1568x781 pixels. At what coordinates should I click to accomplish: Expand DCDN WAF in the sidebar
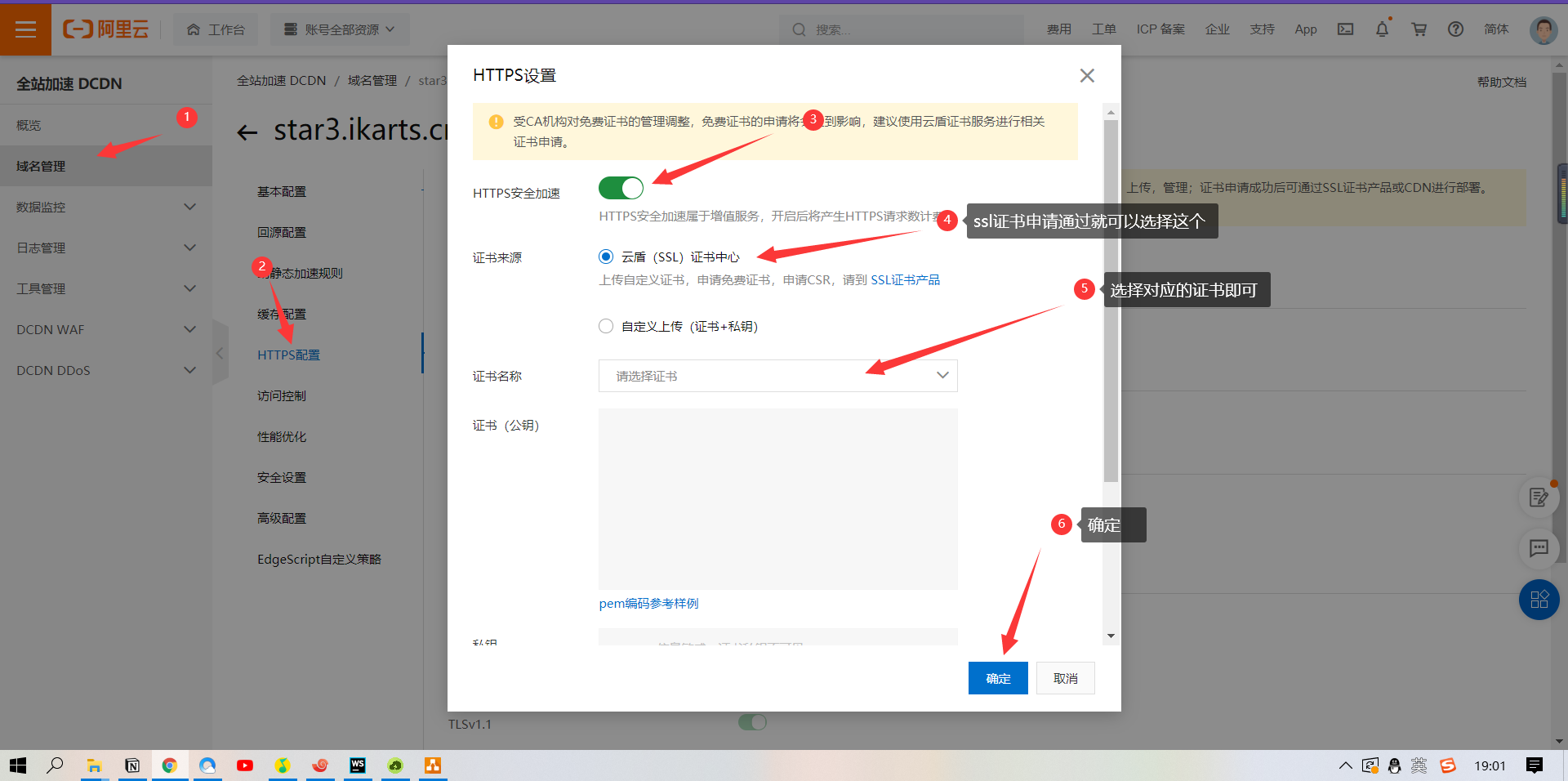tap(106, 329)
